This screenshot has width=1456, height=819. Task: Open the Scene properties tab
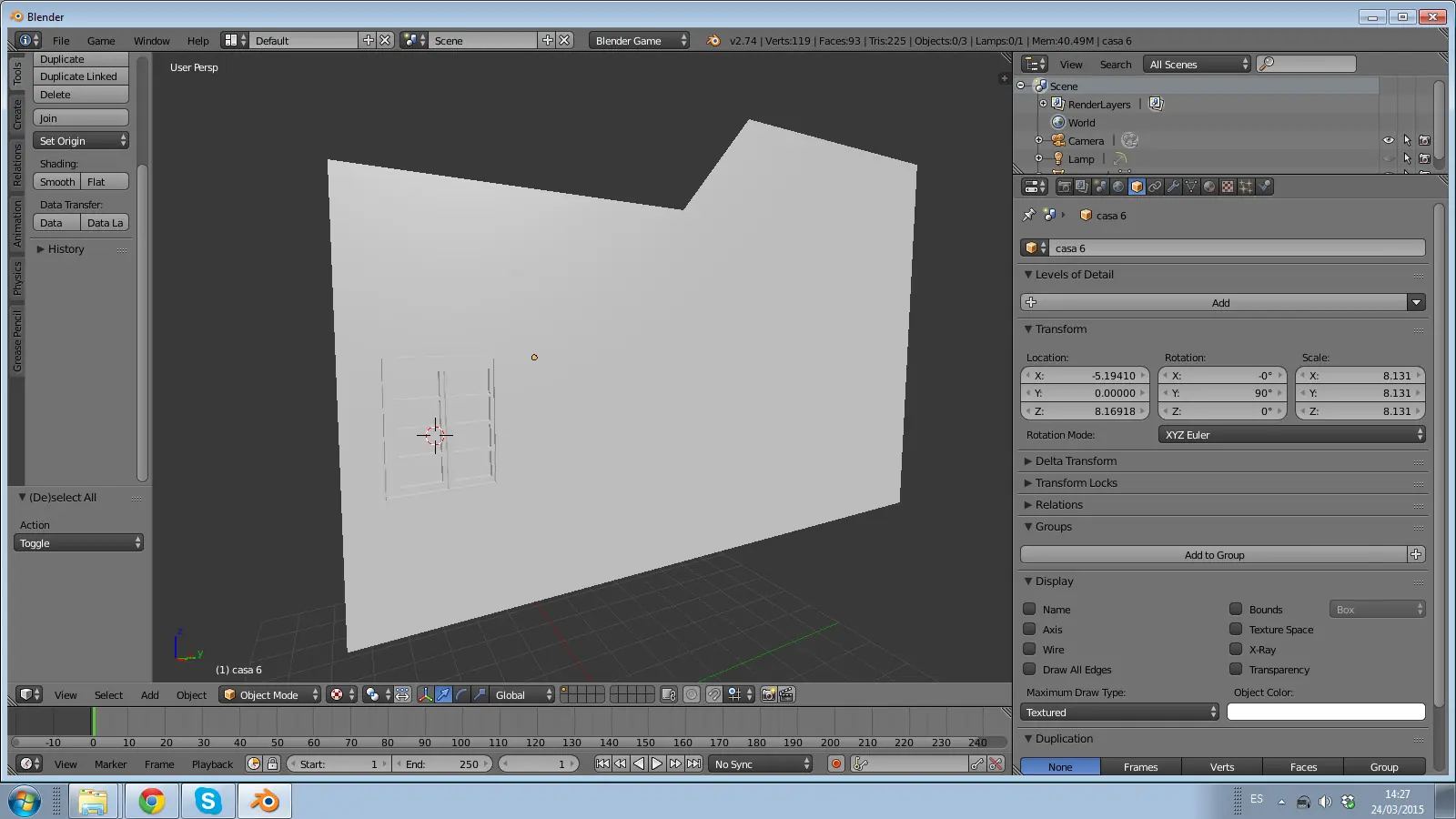tap(1100, 187)
